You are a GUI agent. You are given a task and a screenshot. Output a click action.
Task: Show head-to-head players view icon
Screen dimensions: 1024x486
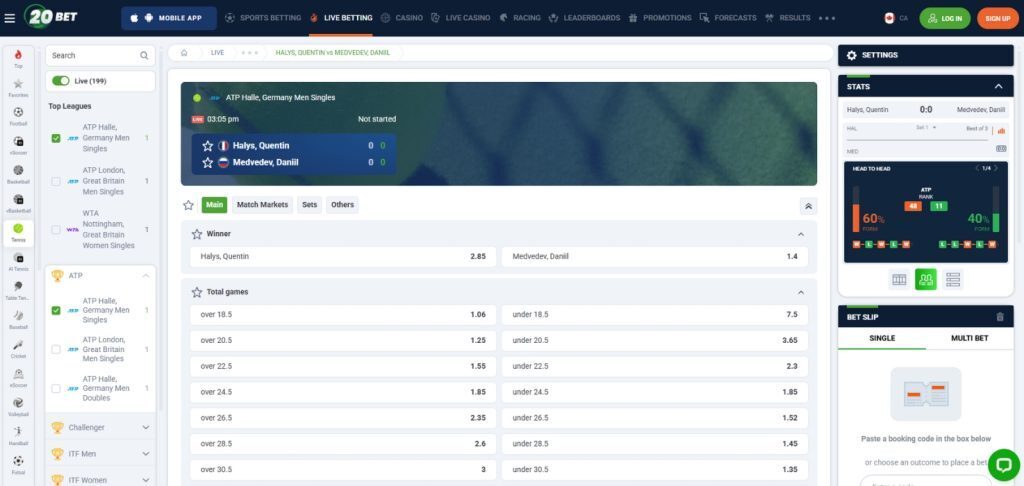coord(925,280)
